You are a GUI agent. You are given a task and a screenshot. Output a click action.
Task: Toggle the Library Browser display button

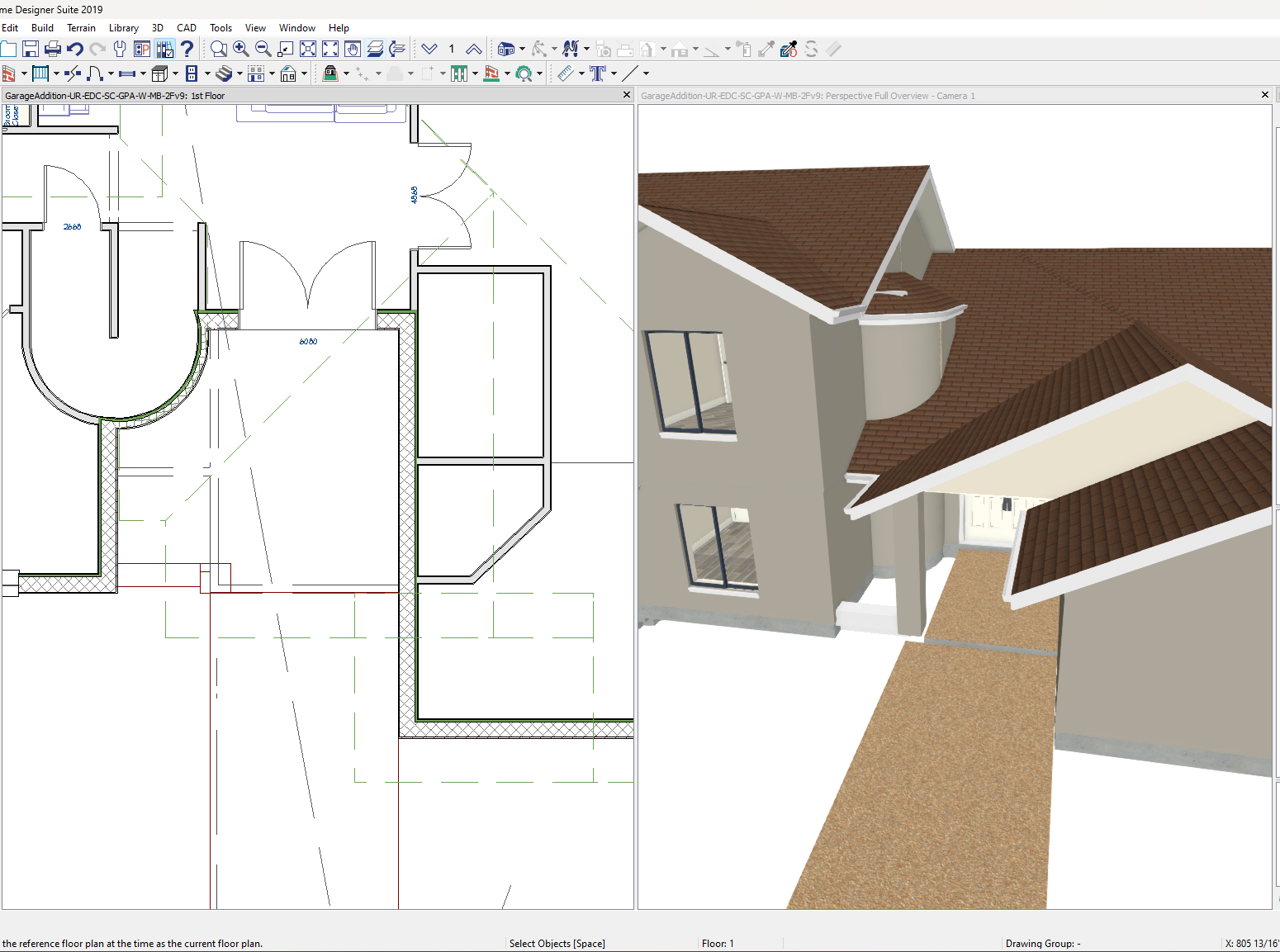tap(164, 50)
